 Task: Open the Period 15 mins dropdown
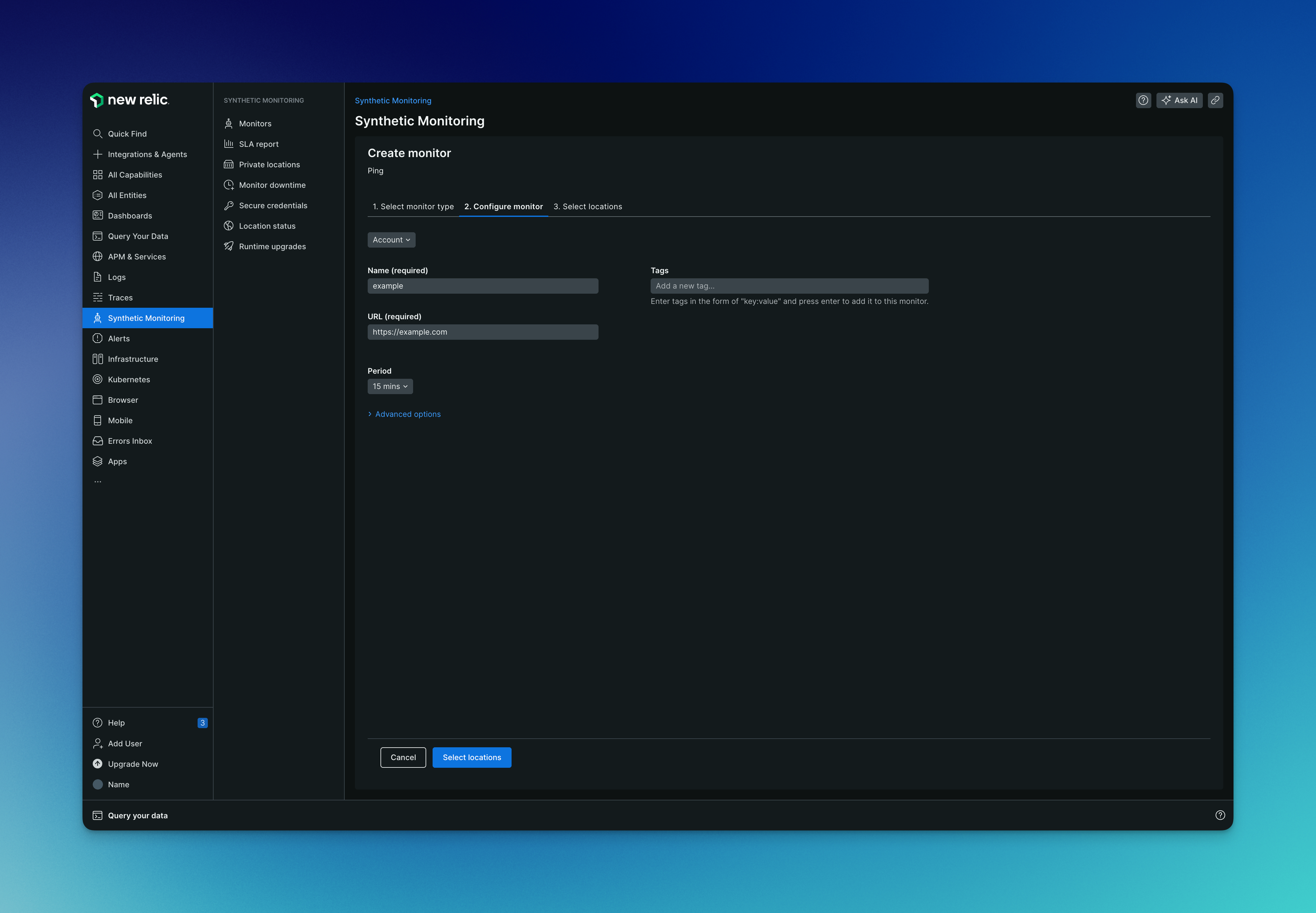pos(390,386)
